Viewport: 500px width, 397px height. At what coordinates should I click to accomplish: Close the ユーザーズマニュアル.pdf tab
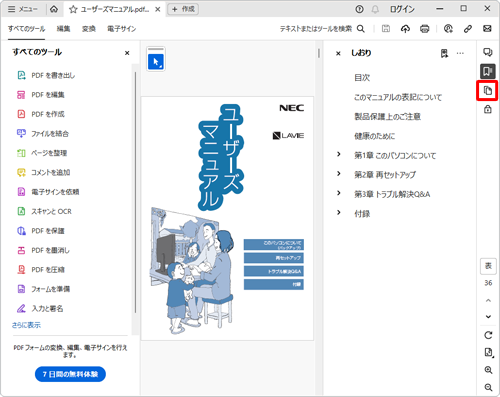[x=158, y=9]
